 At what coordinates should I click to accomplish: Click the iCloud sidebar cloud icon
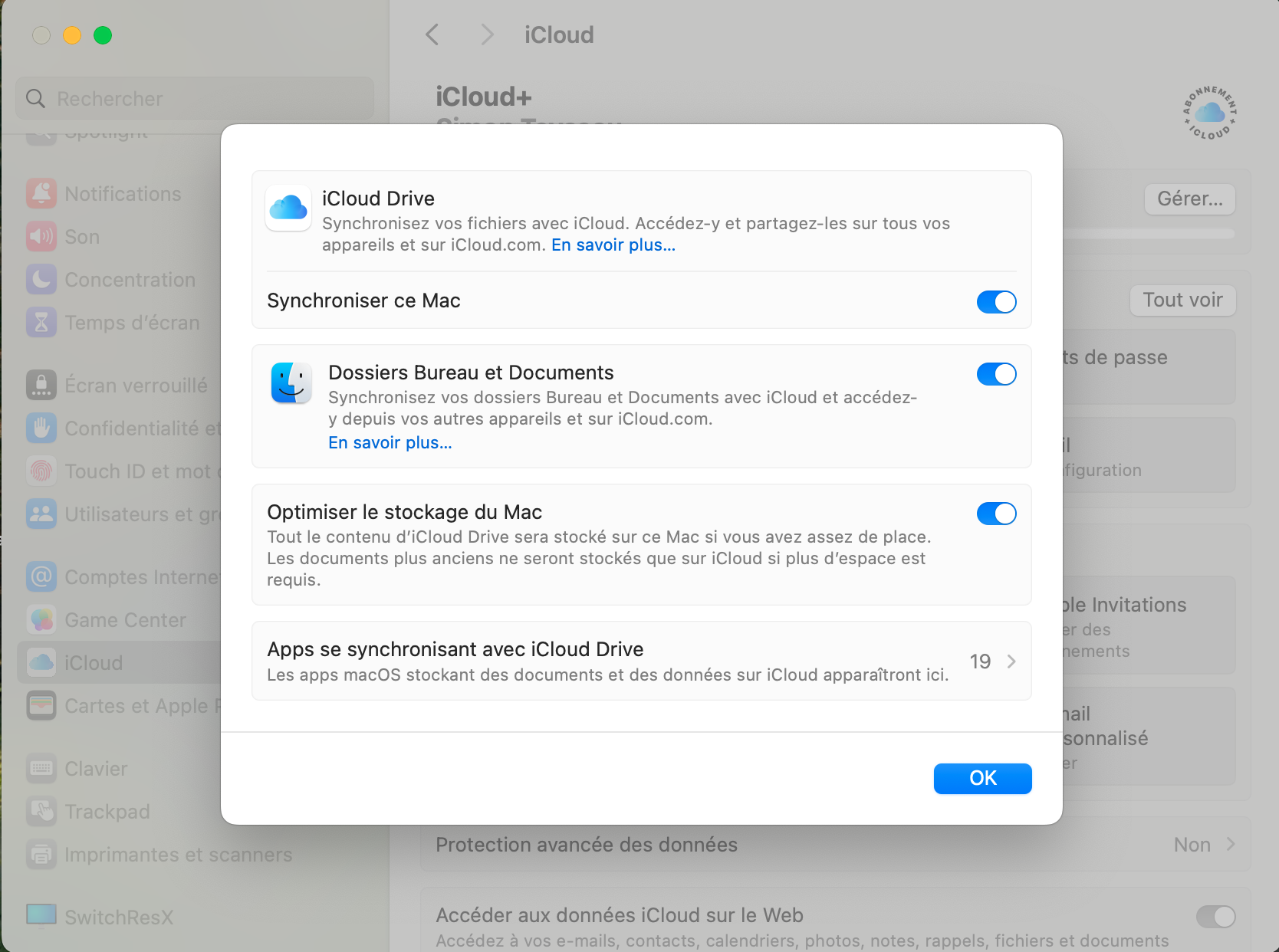coord(41,662)
